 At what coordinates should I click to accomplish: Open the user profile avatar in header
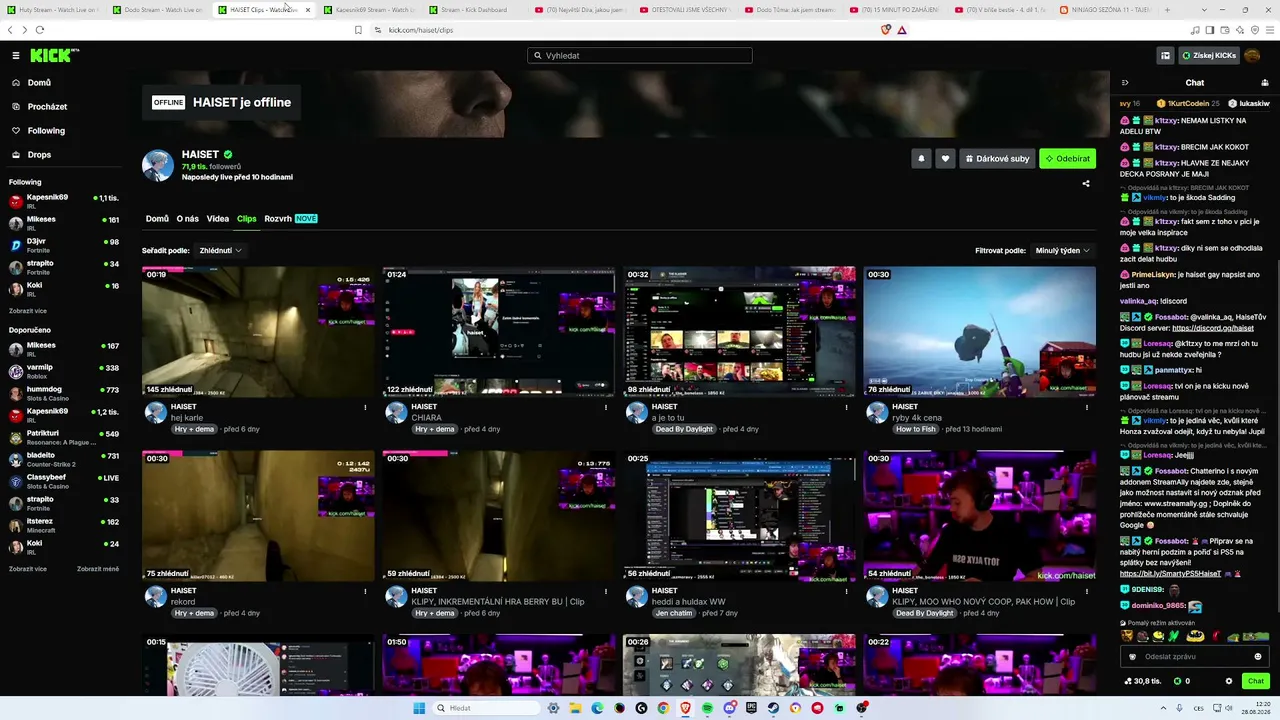click(1252, 55)
